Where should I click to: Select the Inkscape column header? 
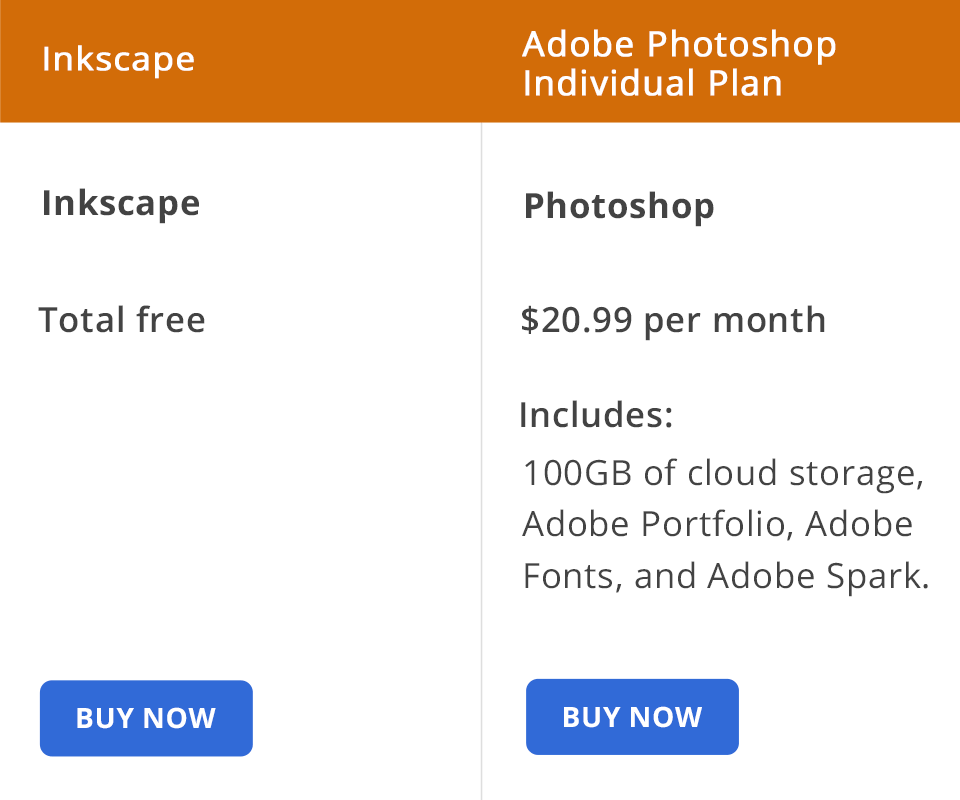click(118, 58)
